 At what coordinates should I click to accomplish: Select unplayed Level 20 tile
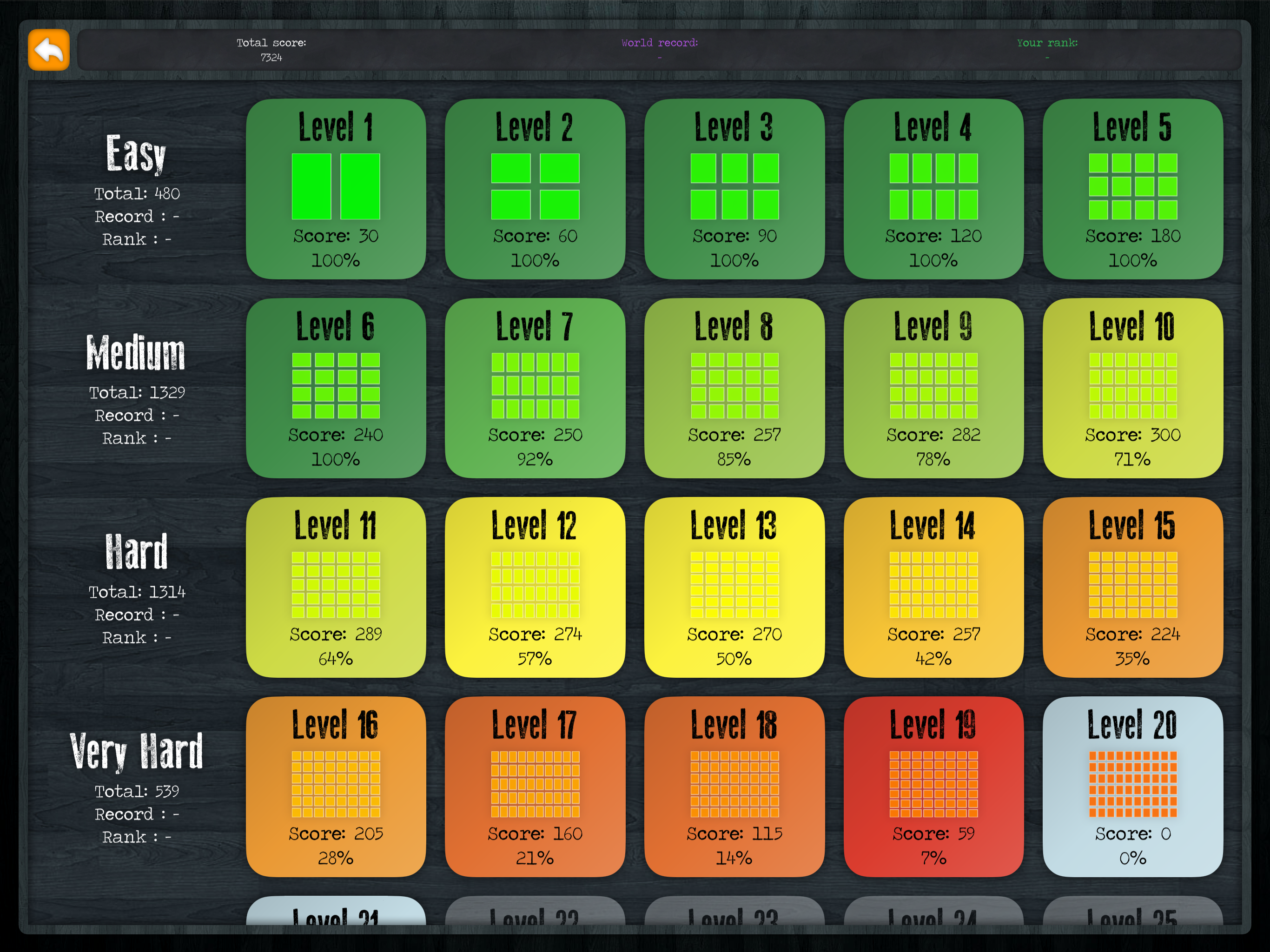point(1132,787)
